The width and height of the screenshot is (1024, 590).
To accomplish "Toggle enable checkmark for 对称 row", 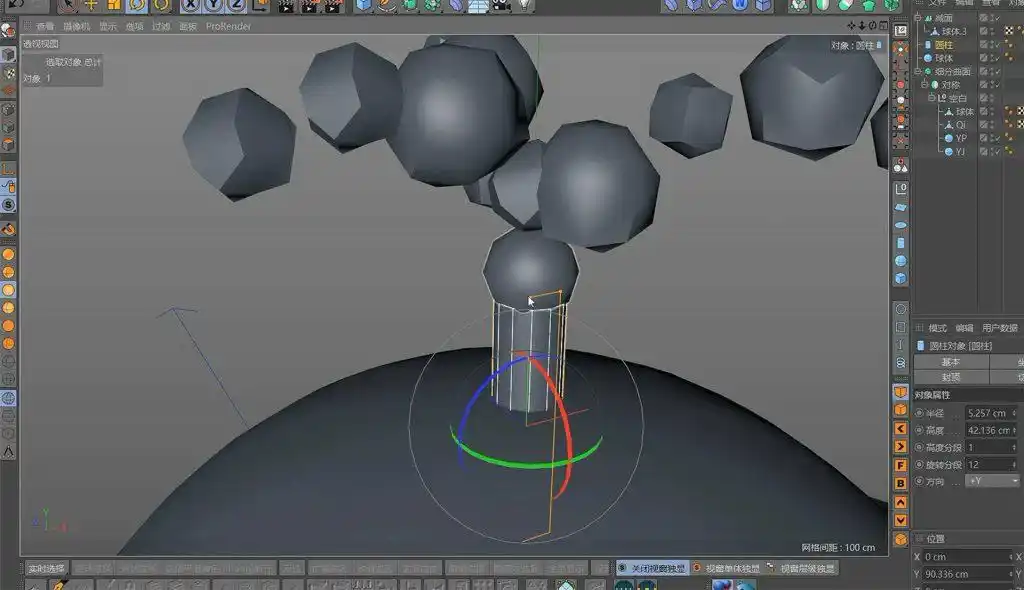I will [x=998, y=85].
